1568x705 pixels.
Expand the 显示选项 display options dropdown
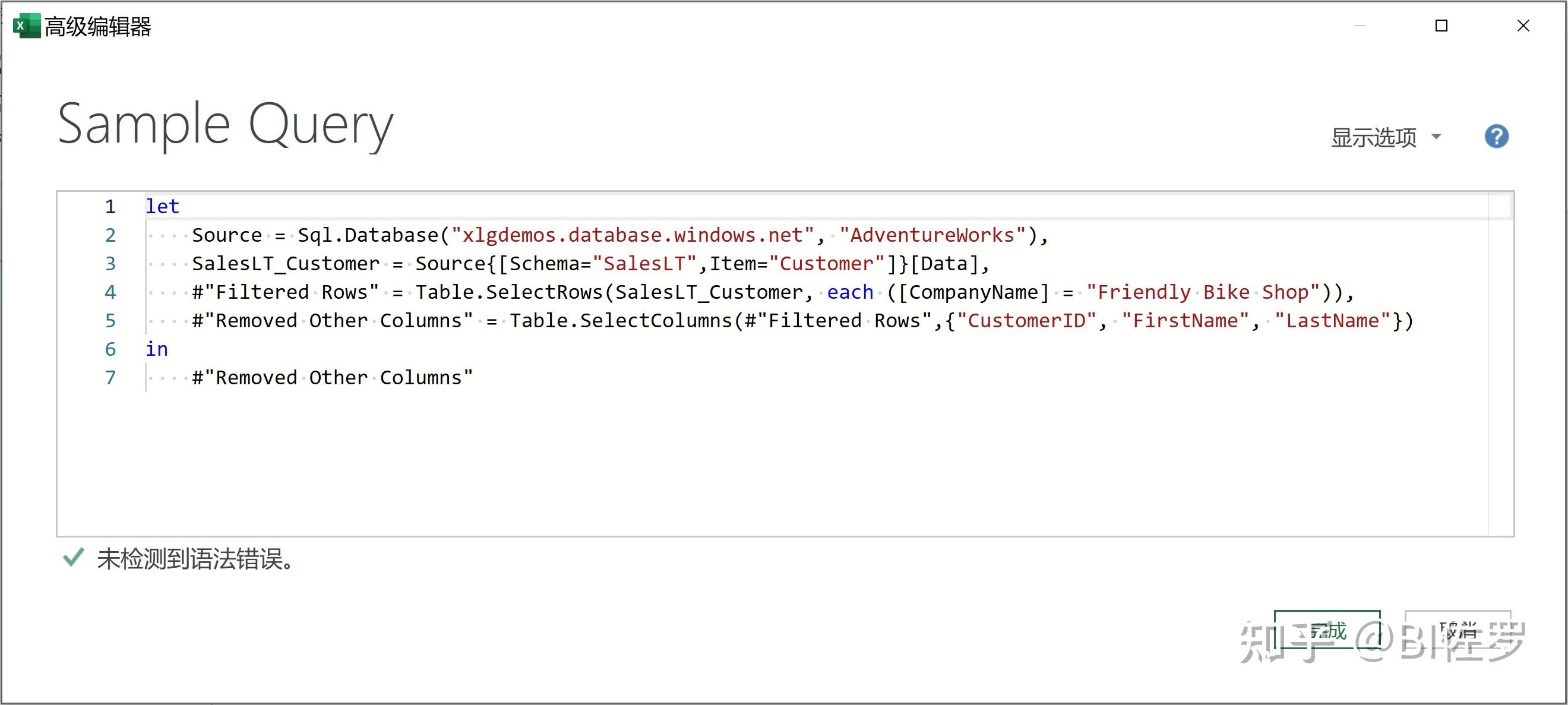point(1386,137)
